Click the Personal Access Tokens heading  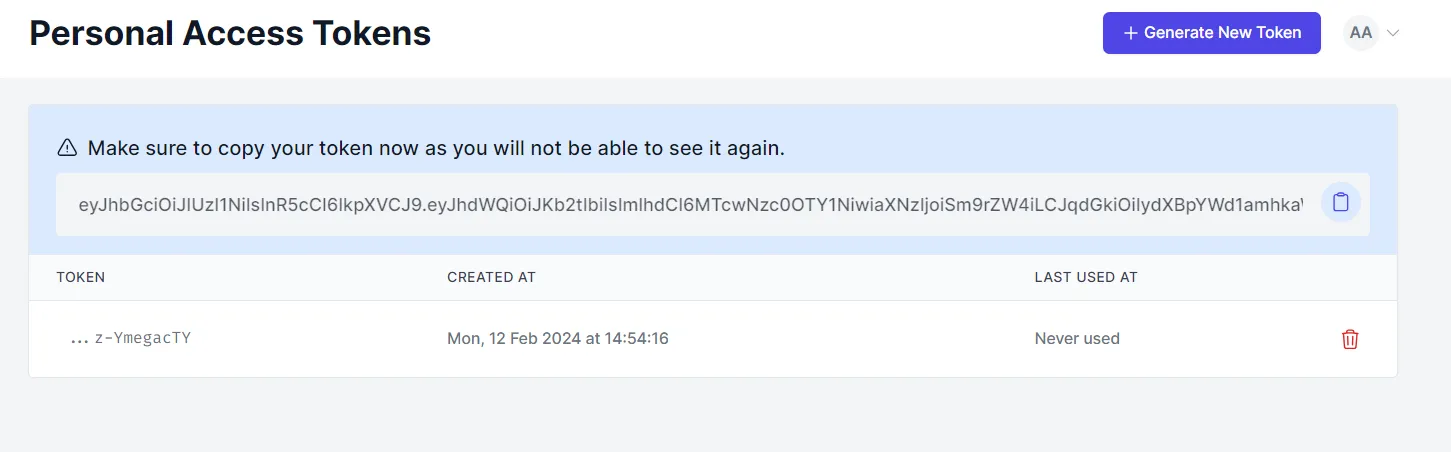[230, 33]
